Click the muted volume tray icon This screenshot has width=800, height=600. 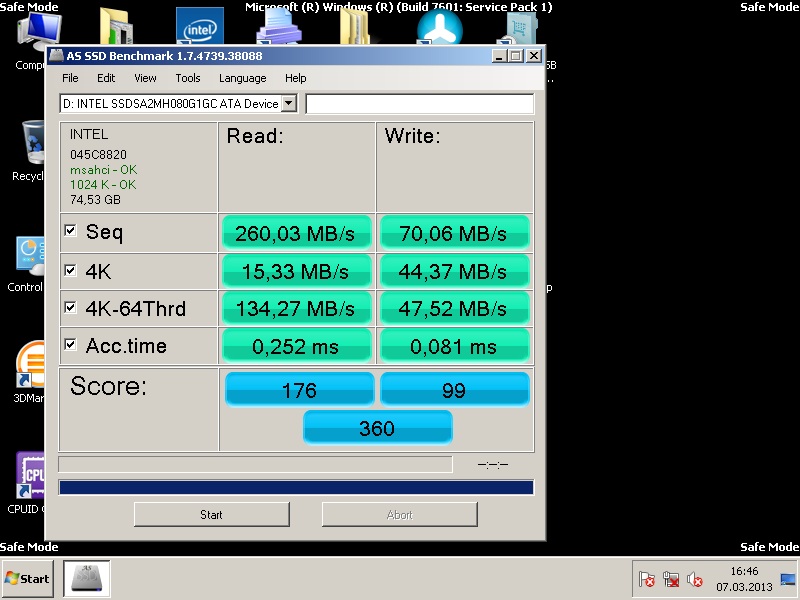click(x=694, y=579)
